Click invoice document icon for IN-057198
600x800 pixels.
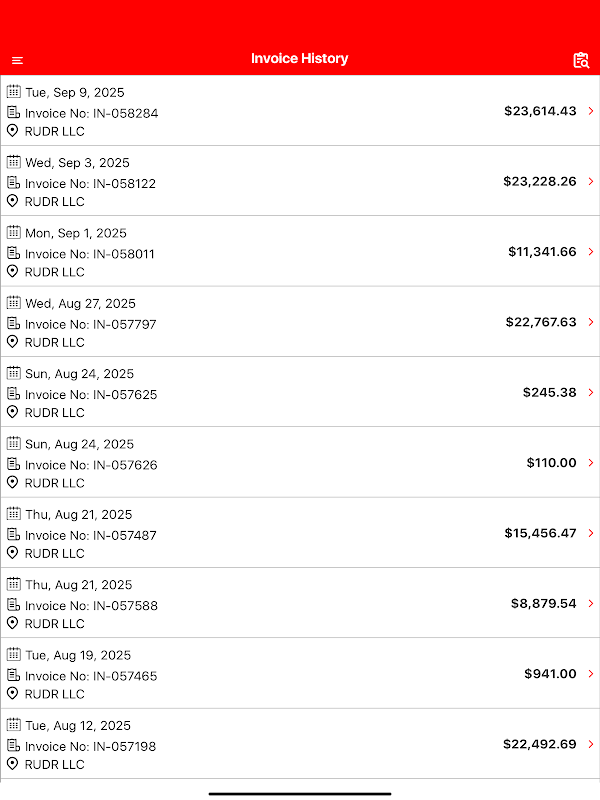tap(14, 746)
